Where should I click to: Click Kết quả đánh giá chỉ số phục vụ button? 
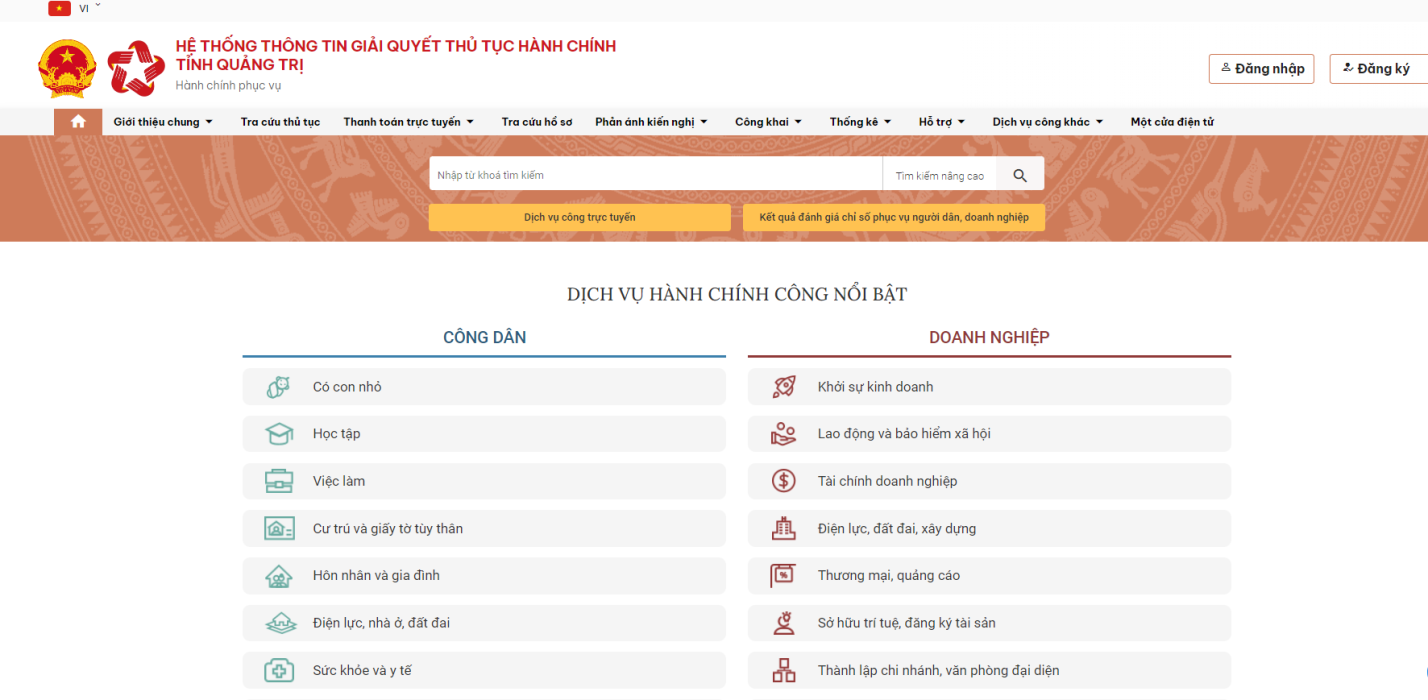[894, 217]
